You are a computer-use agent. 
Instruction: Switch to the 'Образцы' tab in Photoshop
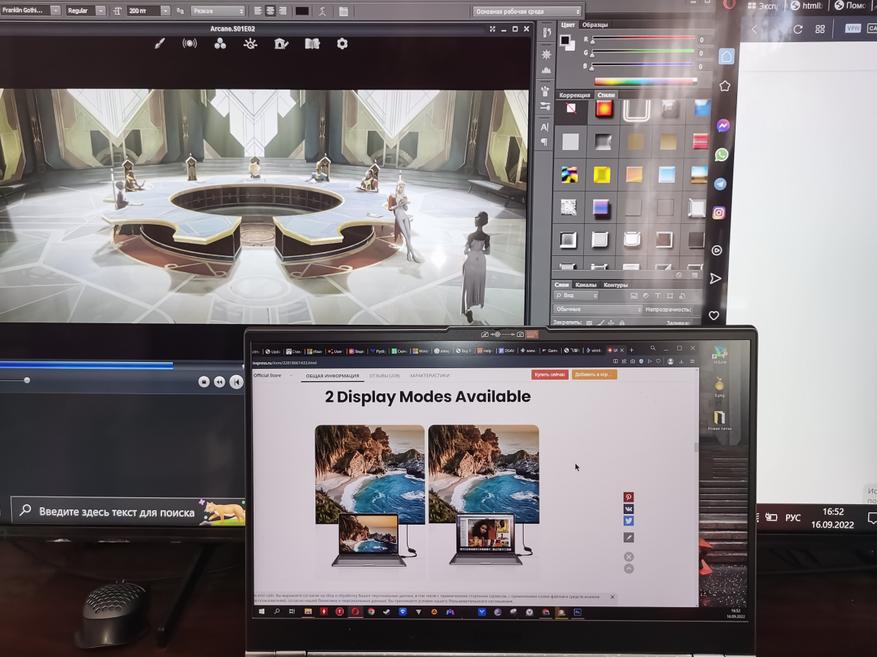click(x=595, y=25)
